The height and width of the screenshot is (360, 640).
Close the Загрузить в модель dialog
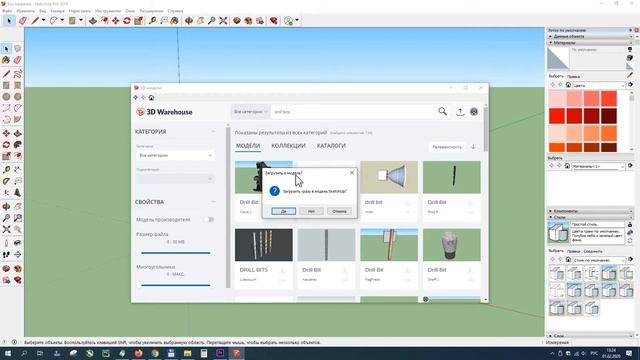click(x=352, y=173)
